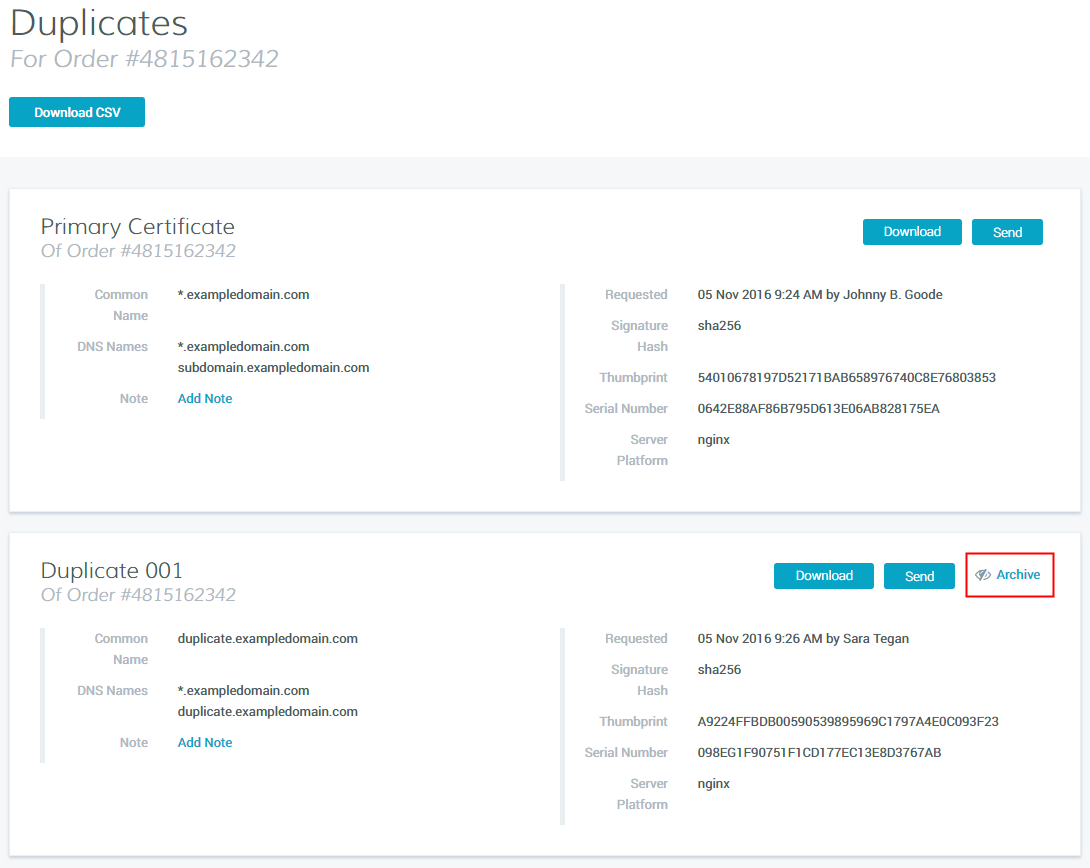1090x868 pixels.
Task: Click the subdomain.exampledomain.com DNS name
Action: coord(273,367)
